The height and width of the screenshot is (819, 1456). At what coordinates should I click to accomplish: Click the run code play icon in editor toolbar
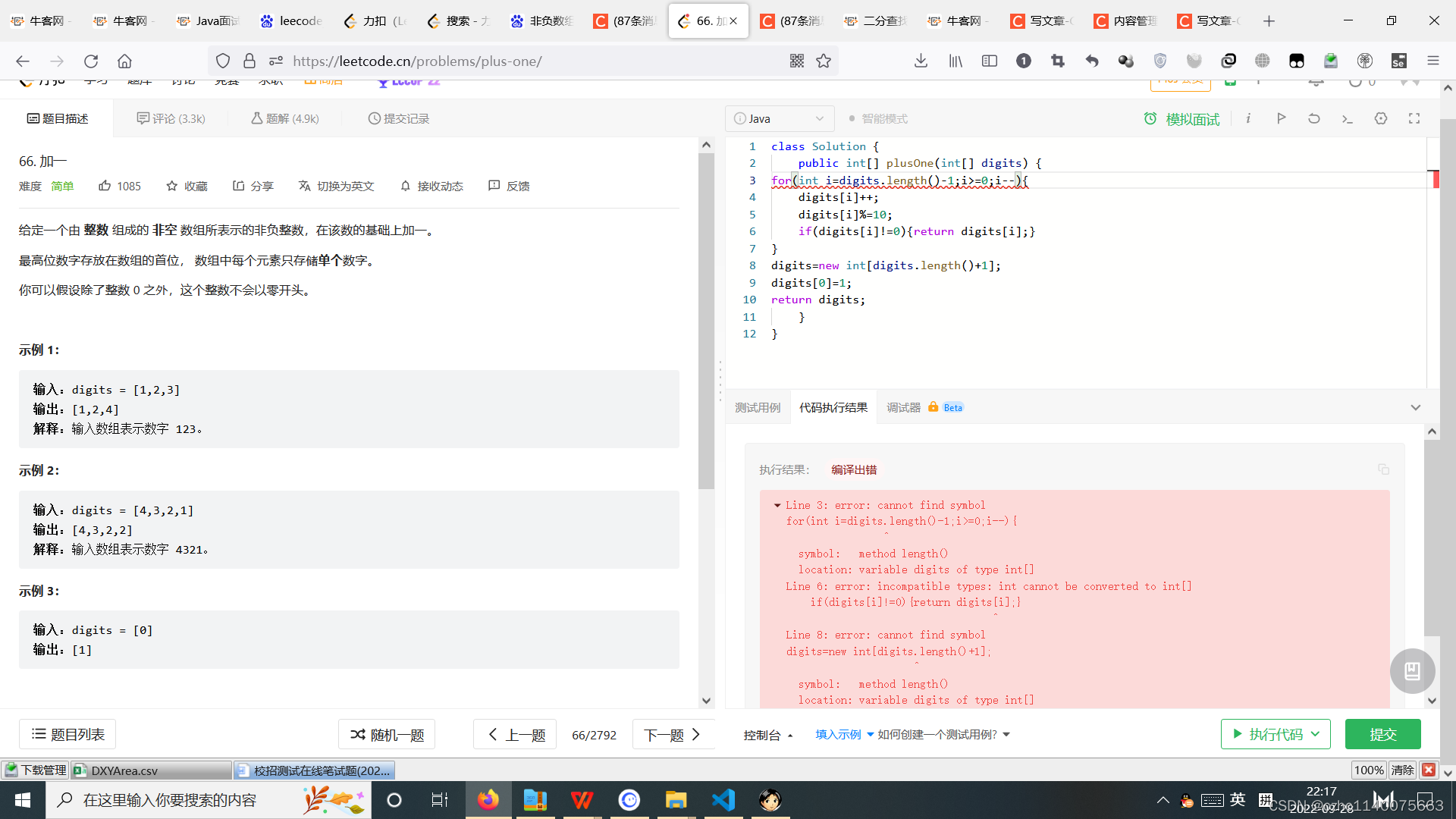[x=1281, y=118]
